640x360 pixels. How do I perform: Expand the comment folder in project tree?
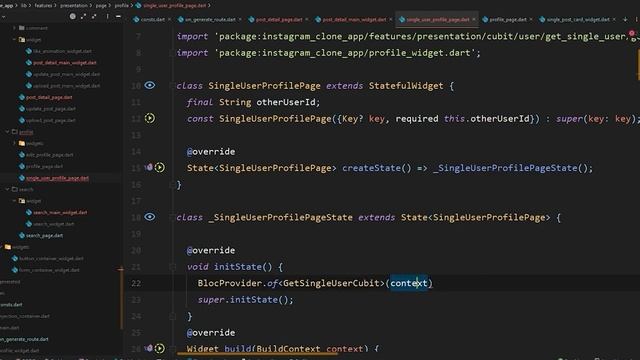[x=14, y=28]
